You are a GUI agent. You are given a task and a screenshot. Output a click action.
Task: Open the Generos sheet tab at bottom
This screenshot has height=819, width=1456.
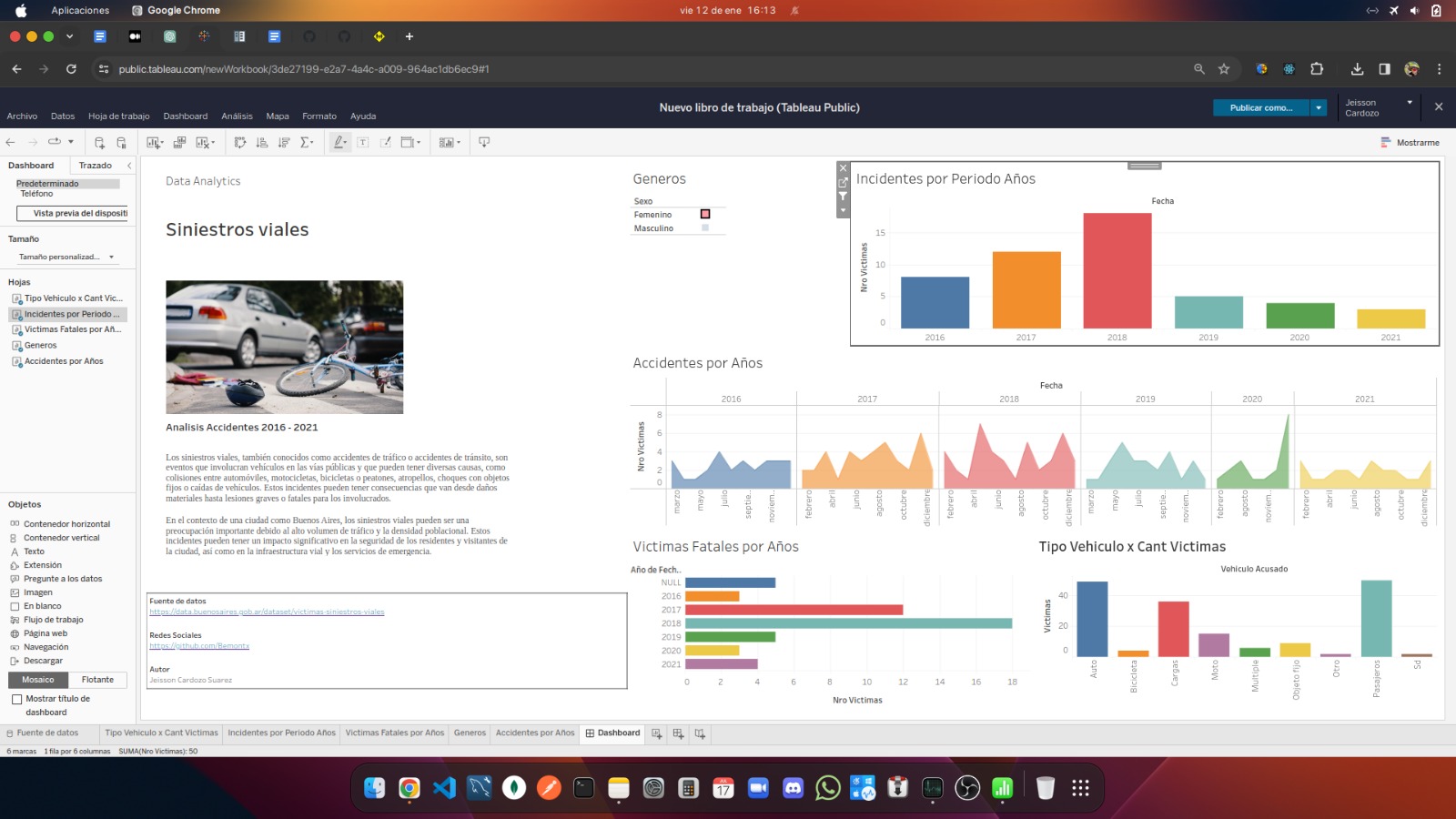click(470, 733)
